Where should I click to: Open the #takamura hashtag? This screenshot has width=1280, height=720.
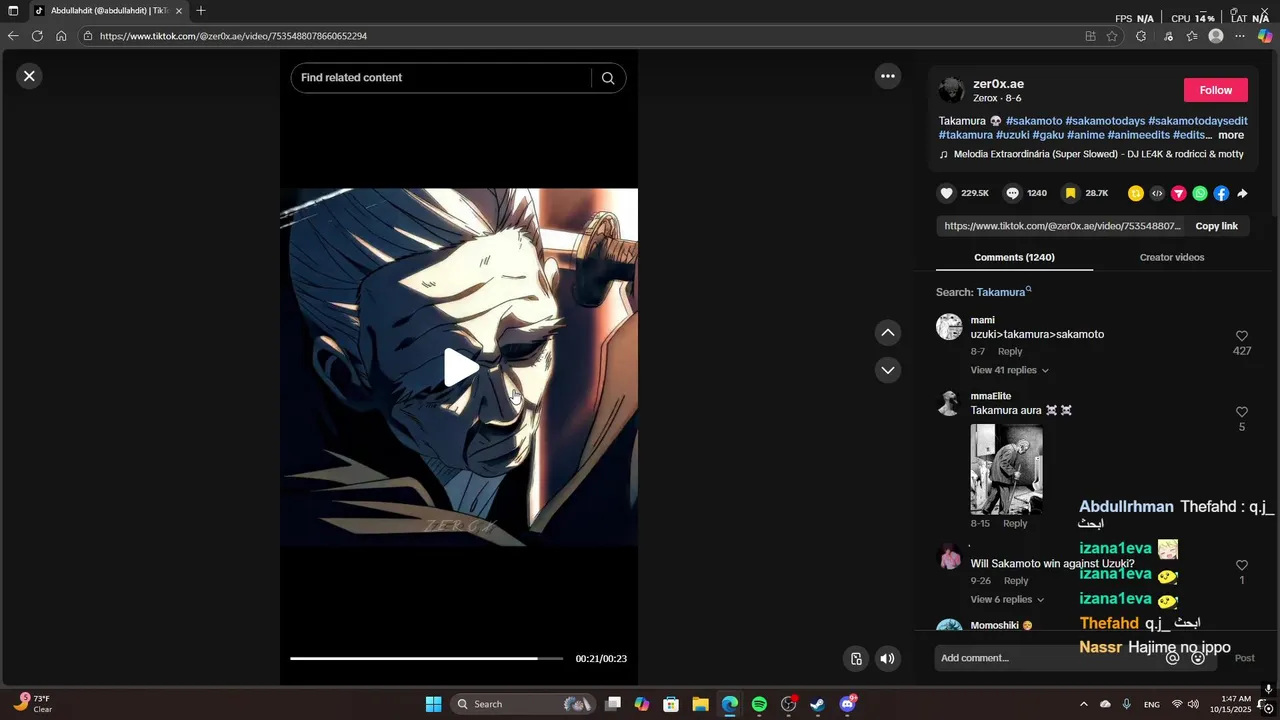coord(966,135)
